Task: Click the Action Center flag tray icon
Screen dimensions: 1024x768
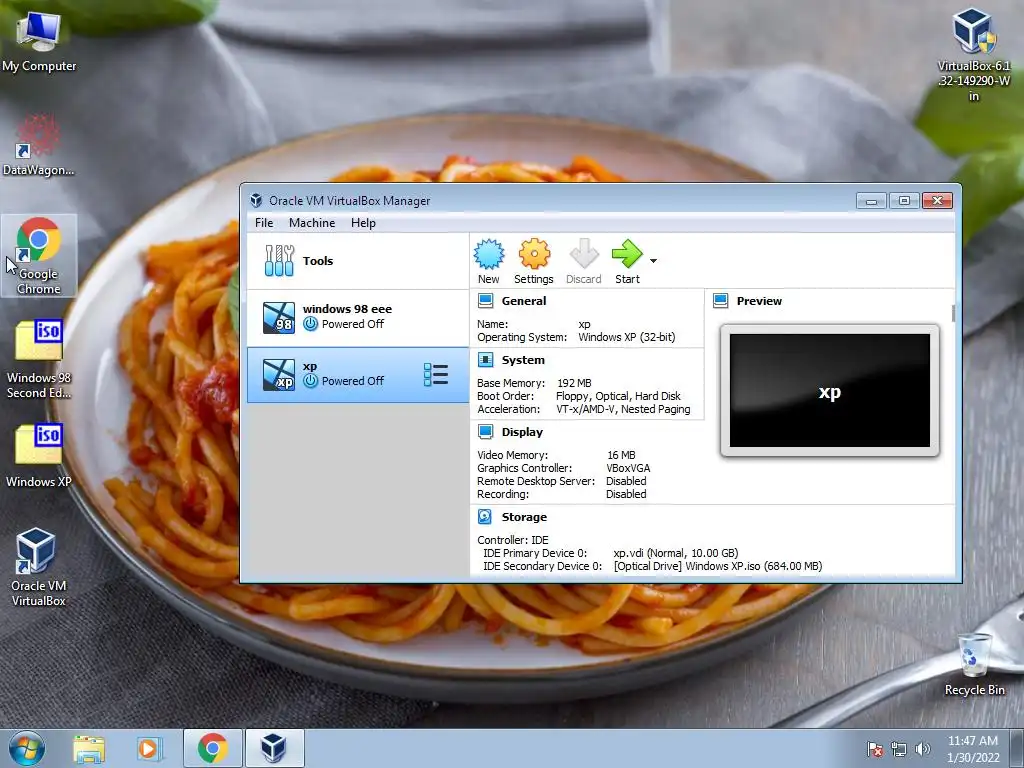Action: coord(874,749)
